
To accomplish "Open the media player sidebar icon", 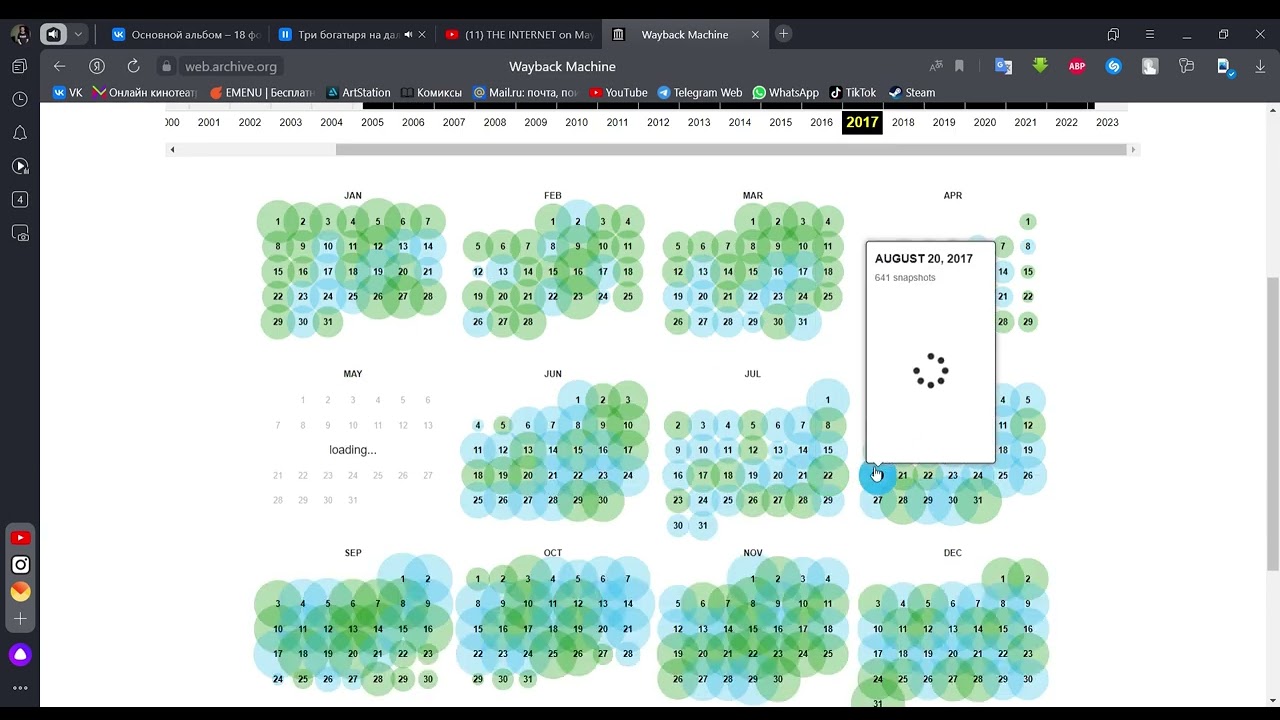I will point(20,166).
